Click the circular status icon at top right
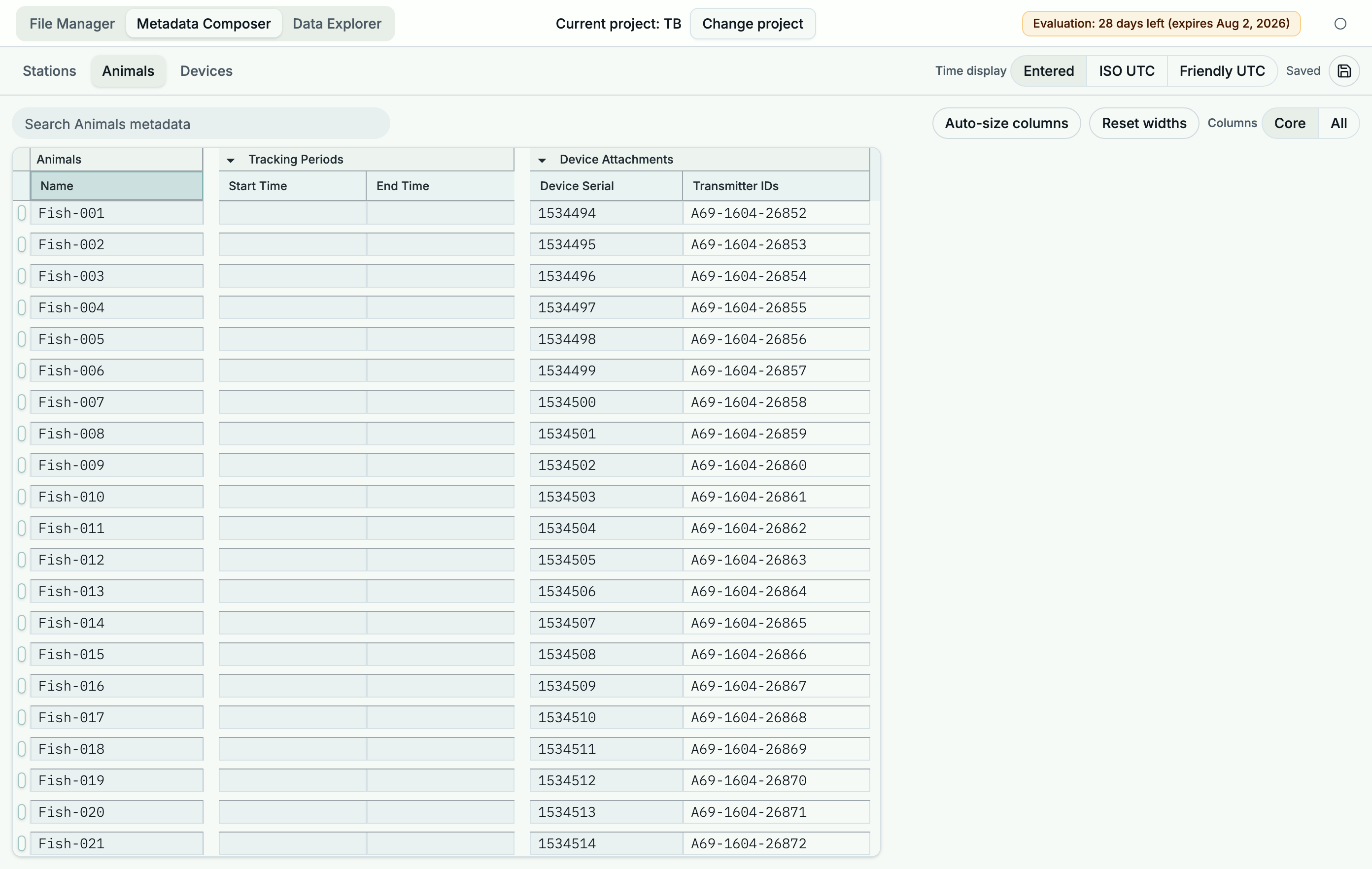Viewport: 1372px width, 869px height. (x=1340, y=24)
